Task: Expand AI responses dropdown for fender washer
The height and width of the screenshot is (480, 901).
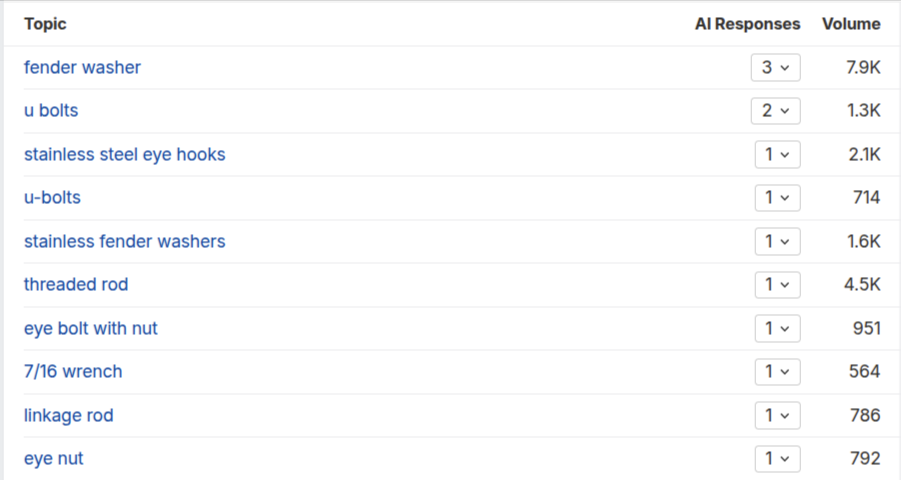Action: point(776,68)
